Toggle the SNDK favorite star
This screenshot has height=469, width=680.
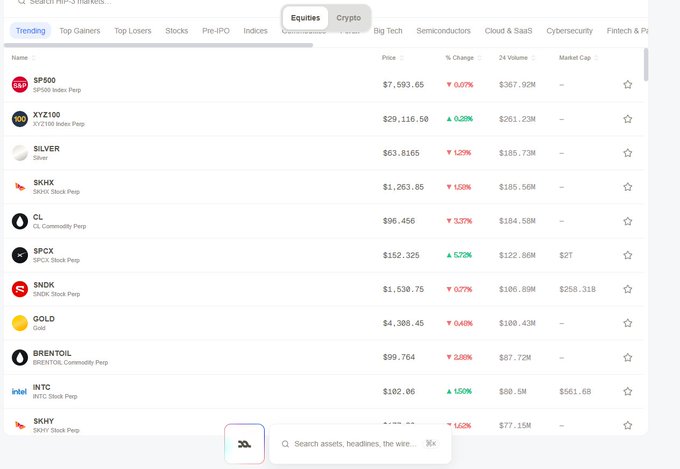pos(627,289)
